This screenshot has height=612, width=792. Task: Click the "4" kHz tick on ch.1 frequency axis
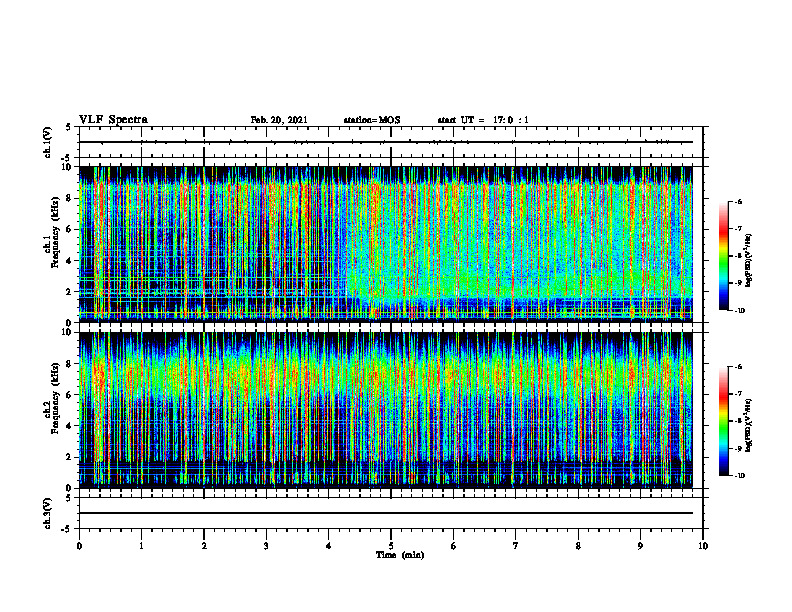click(70, 261)
